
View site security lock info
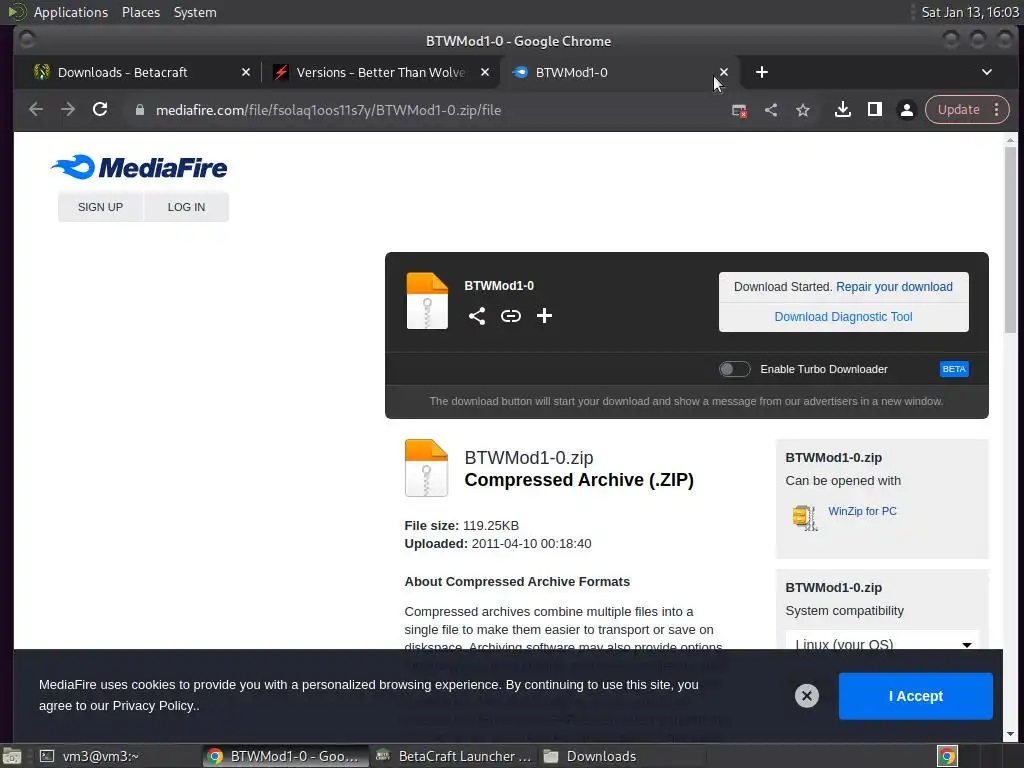[x=139, y=110]
